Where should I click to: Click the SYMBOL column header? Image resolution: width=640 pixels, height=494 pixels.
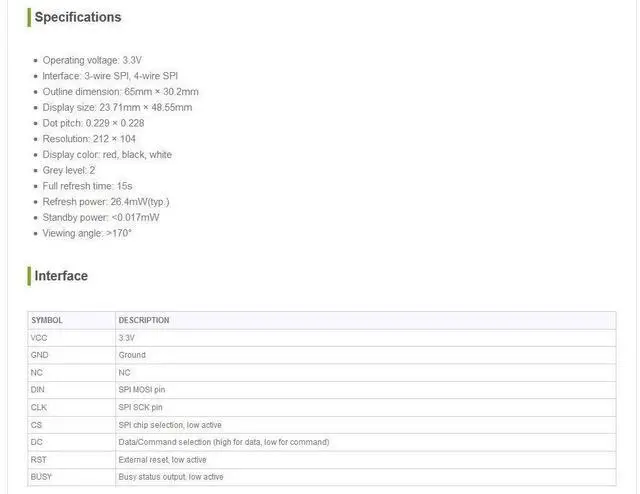point(47,320)
